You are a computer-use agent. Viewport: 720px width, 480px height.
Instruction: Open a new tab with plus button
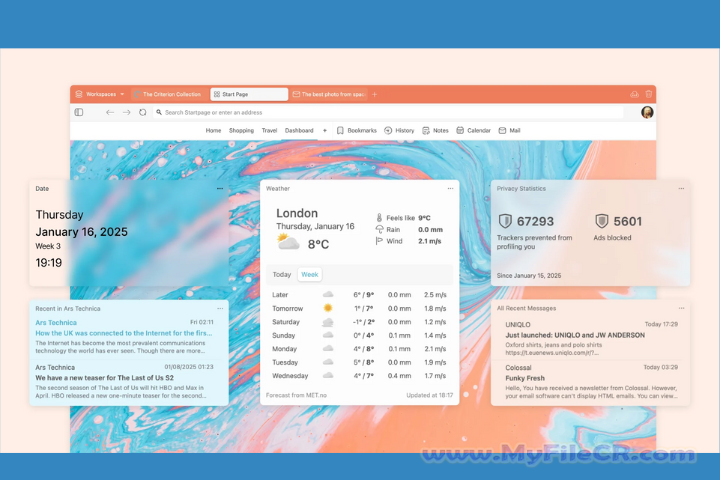(x=375, y=94)
